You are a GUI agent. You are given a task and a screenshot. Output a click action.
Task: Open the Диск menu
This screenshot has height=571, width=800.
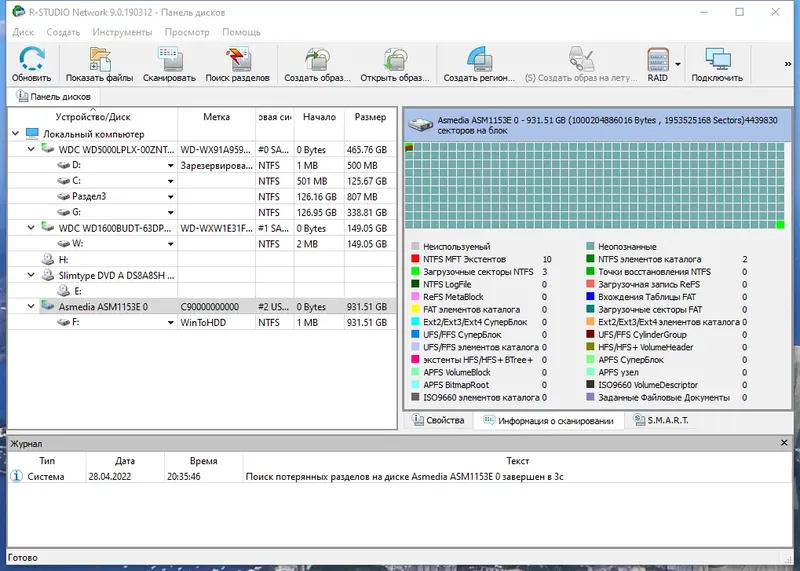(x=23, y=32)
